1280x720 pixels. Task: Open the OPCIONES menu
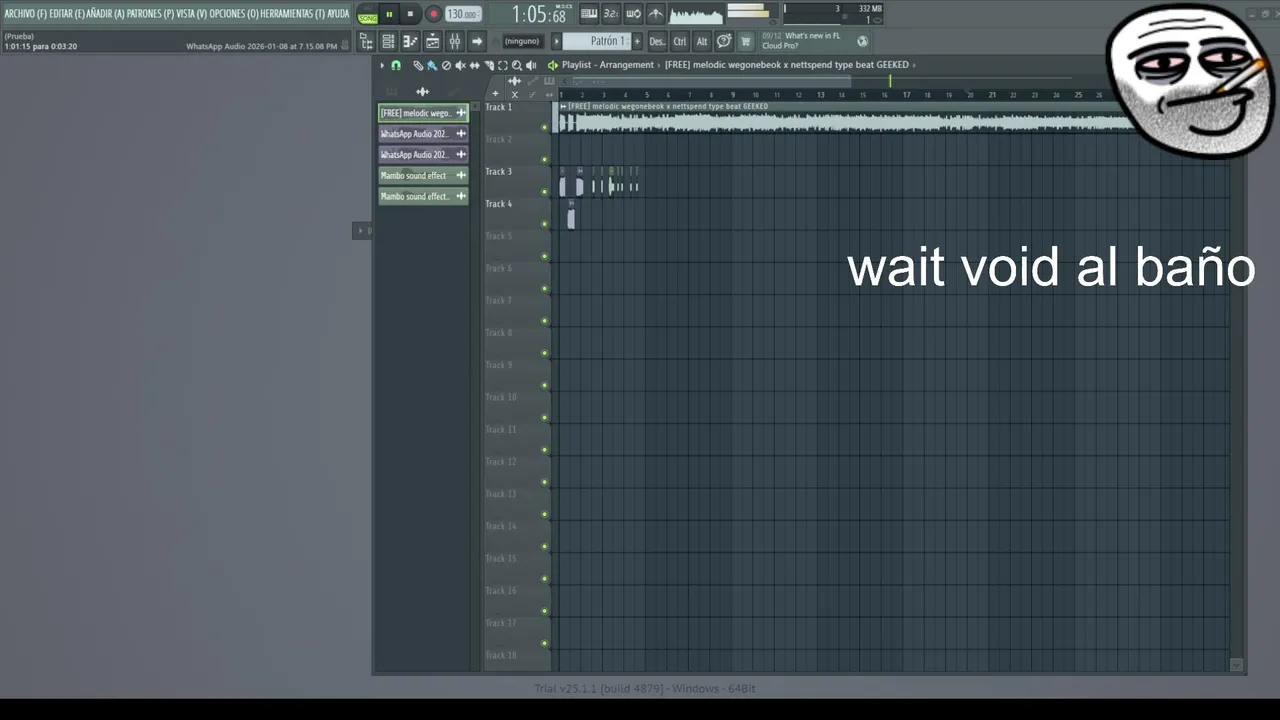point(234,14)
